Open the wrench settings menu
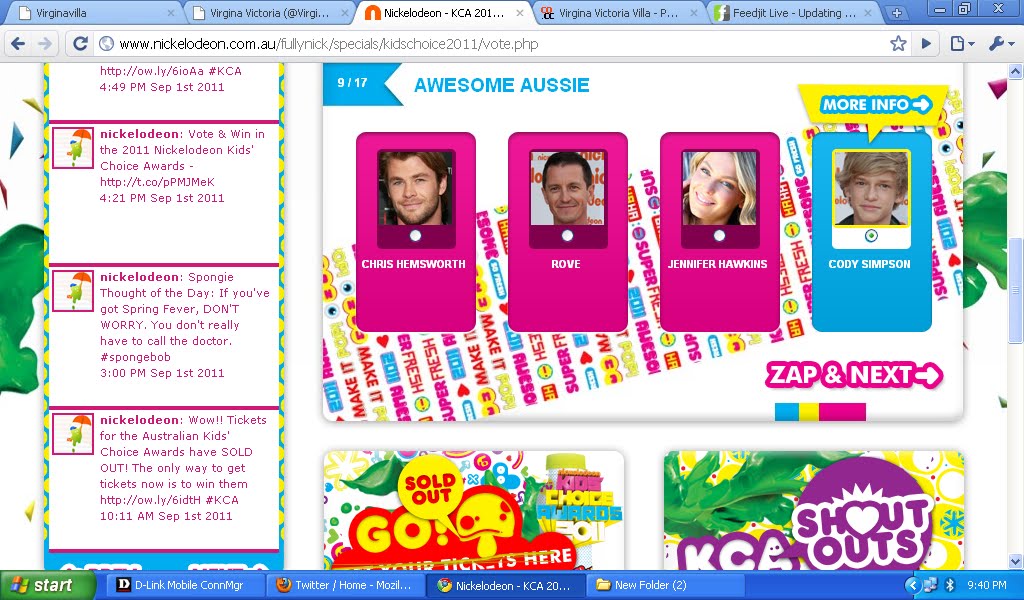The height and width of the screenshot is (600, 1024). tap(1001, 44)
